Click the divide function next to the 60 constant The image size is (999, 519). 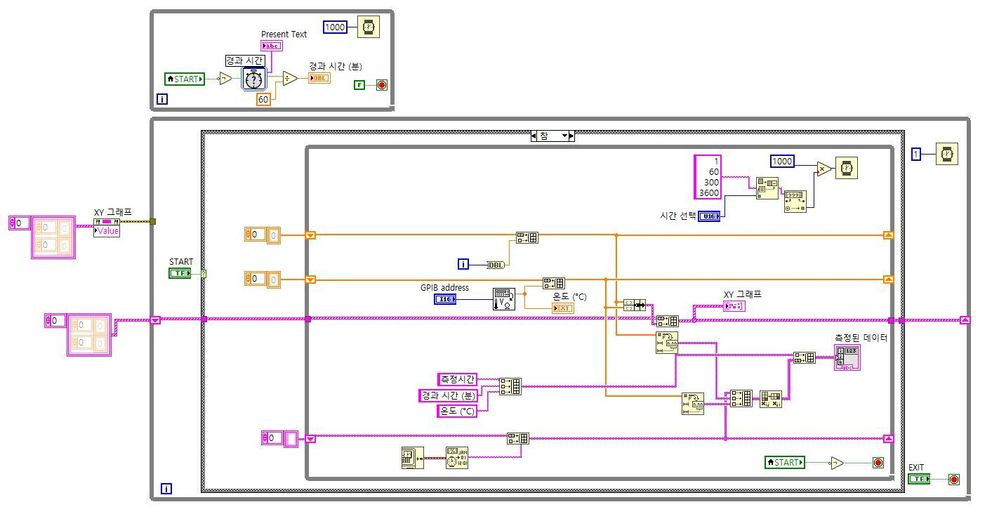(x=290, y=78)
